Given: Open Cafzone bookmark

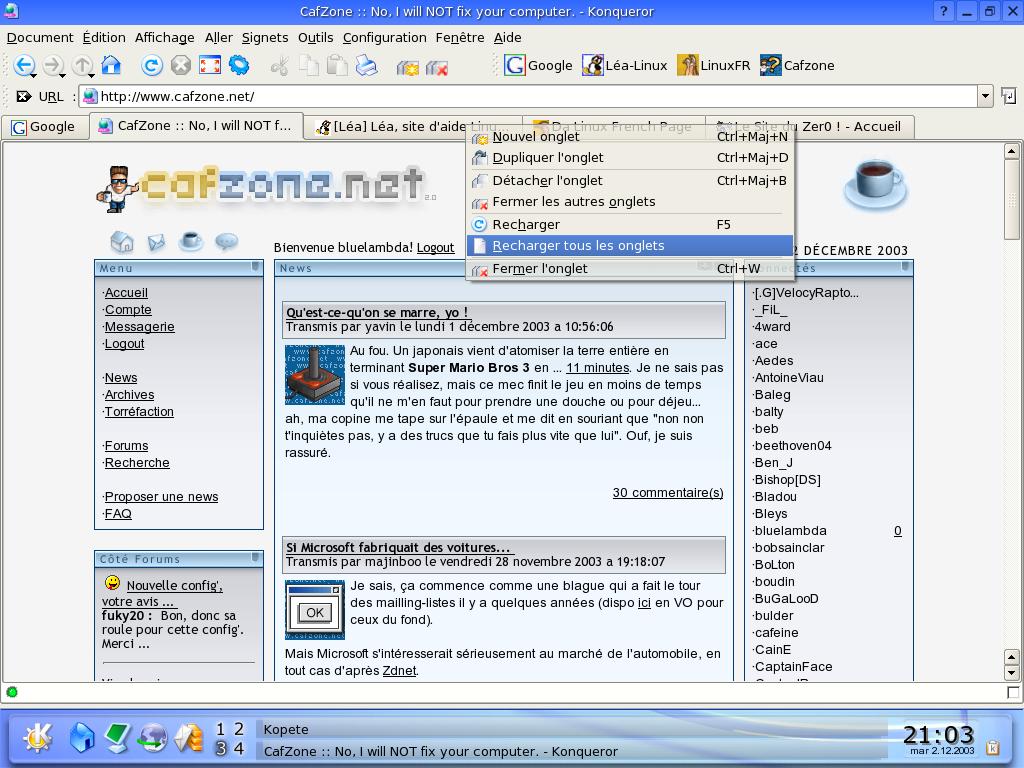Looking at the screenshot, I should tap(797, 65).
